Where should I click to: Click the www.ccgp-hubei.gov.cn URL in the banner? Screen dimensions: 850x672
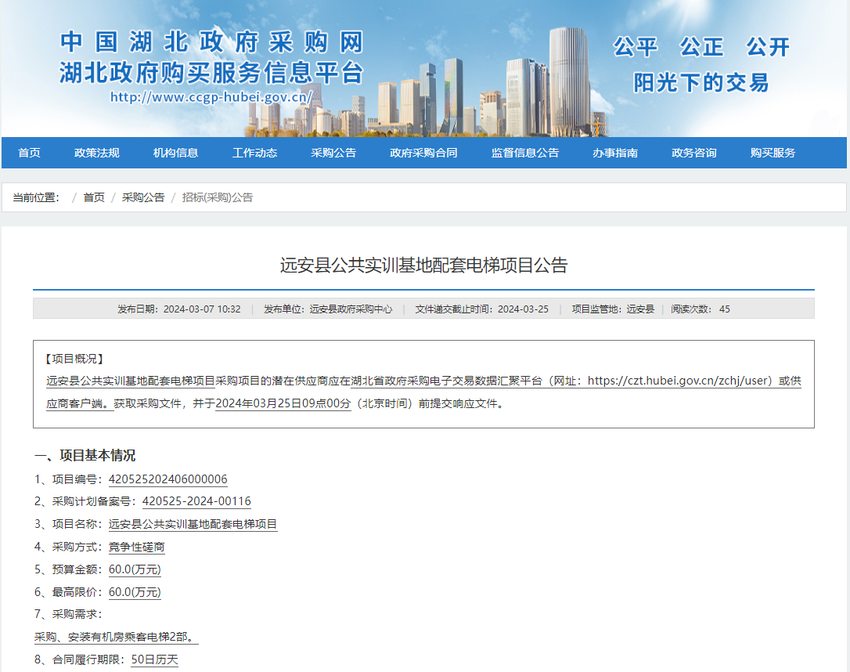[x=212, y=98]
